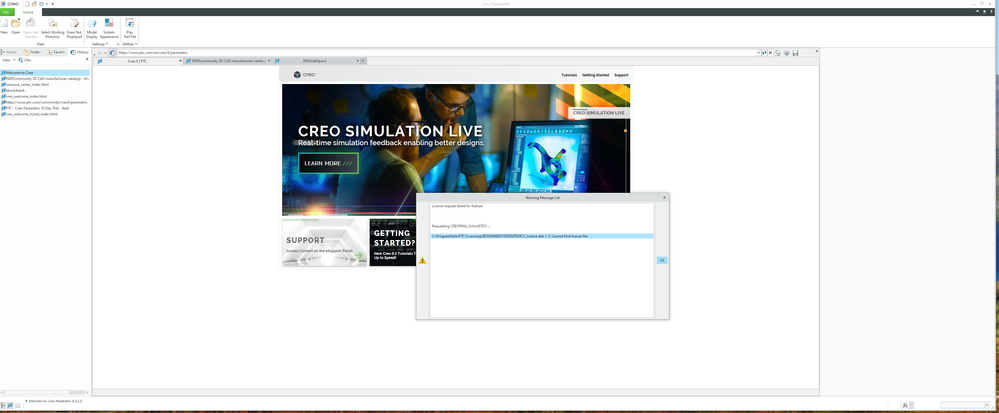Viewport: 999px width, 413px height.
Task: Click the browser home globe icon
Action: (x=112, y=53)
